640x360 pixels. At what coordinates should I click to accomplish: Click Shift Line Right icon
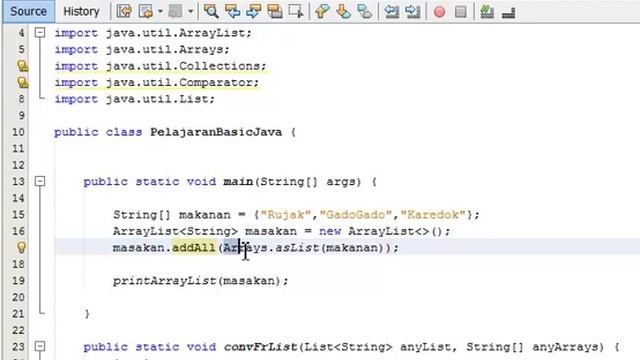click(x=413, y=11)
